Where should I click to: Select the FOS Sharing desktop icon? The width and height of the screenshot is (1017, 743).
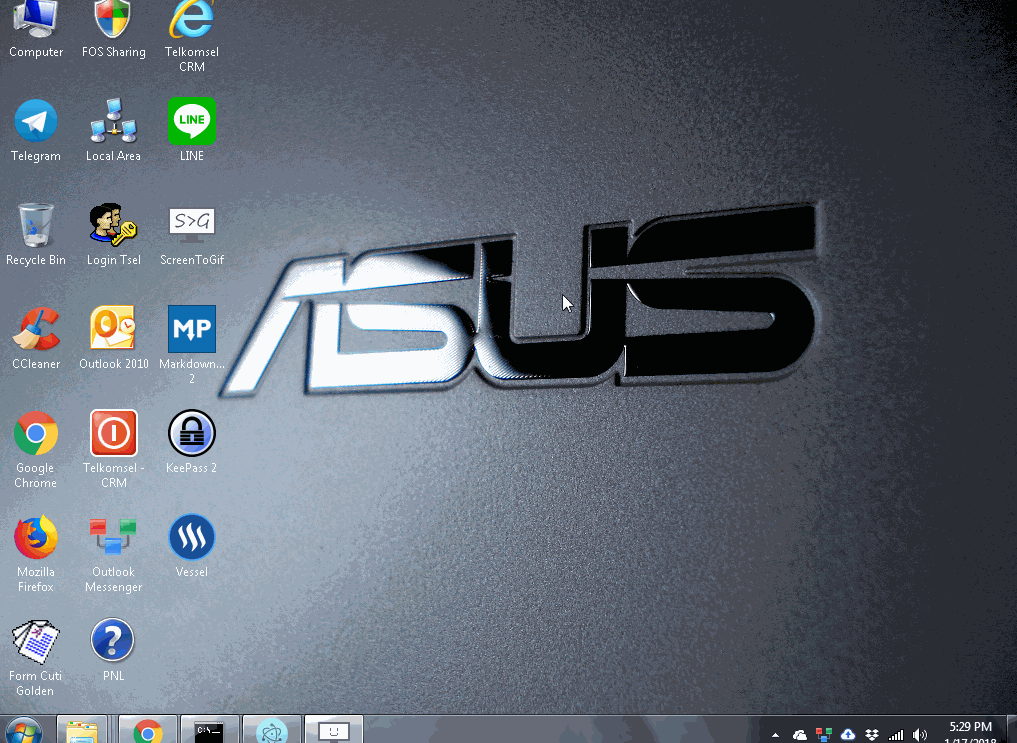click(x=114, y=30)
